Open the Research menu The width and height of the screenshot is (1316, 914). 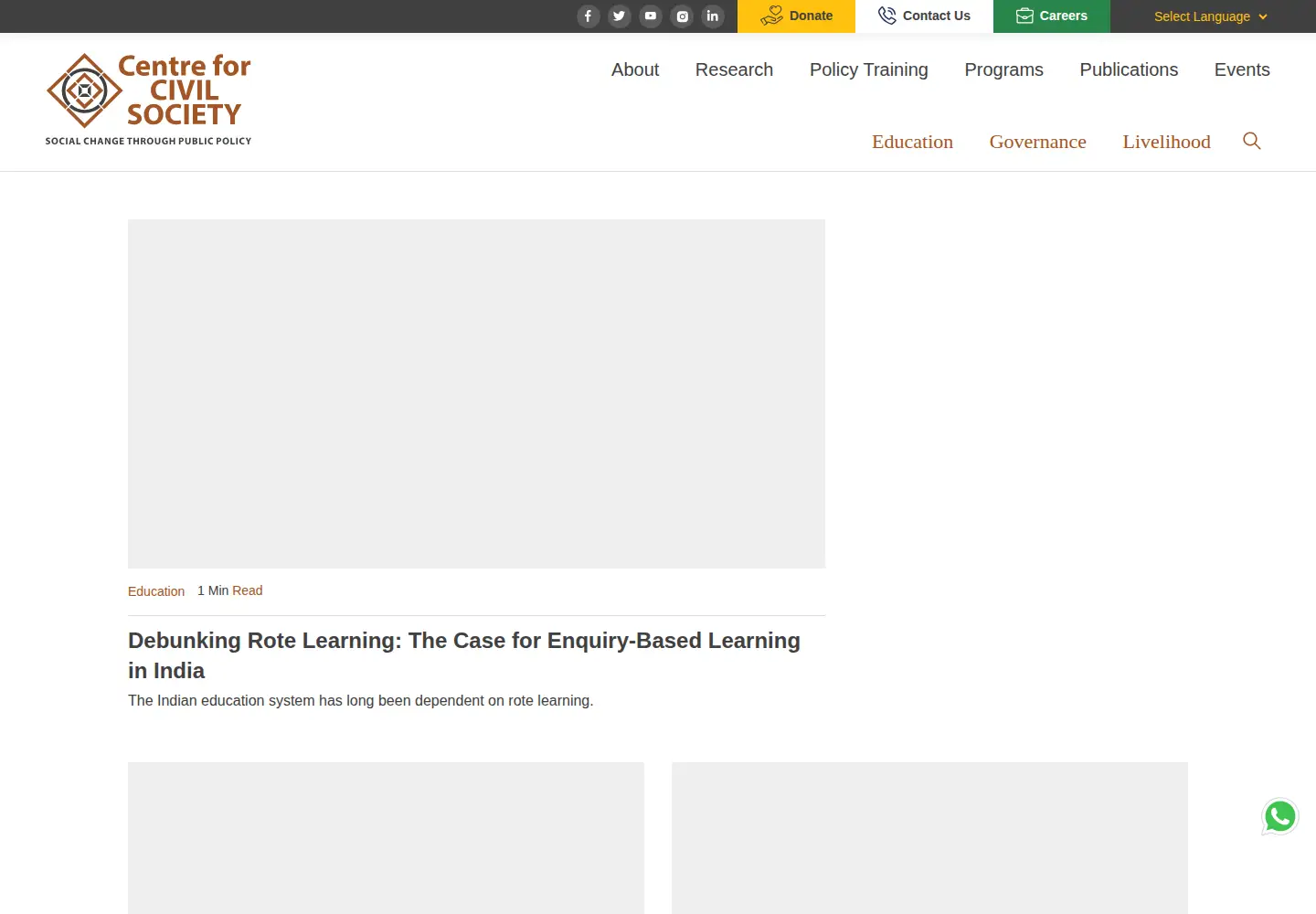pyautogui.click(x=734, y=69)
